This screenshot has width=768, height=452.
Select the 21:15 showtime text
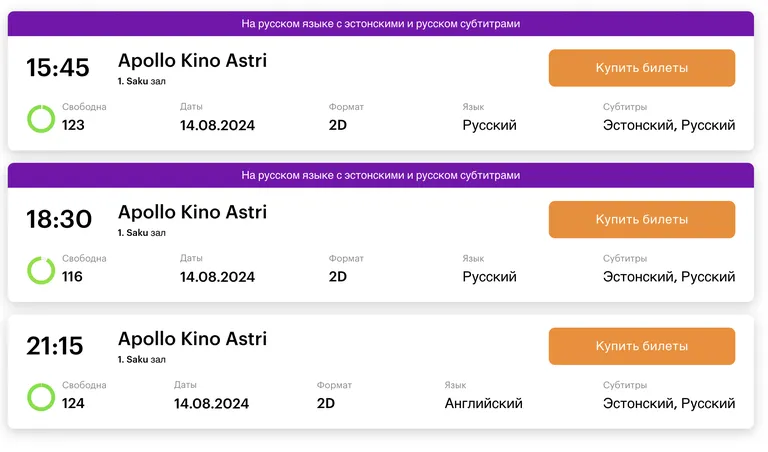[55, 346]
